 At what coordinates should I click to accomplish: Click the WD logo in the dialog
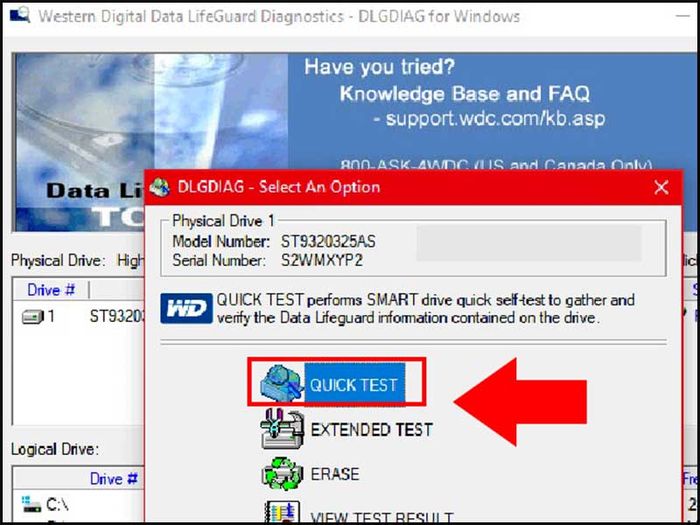(x=186, y=308)
